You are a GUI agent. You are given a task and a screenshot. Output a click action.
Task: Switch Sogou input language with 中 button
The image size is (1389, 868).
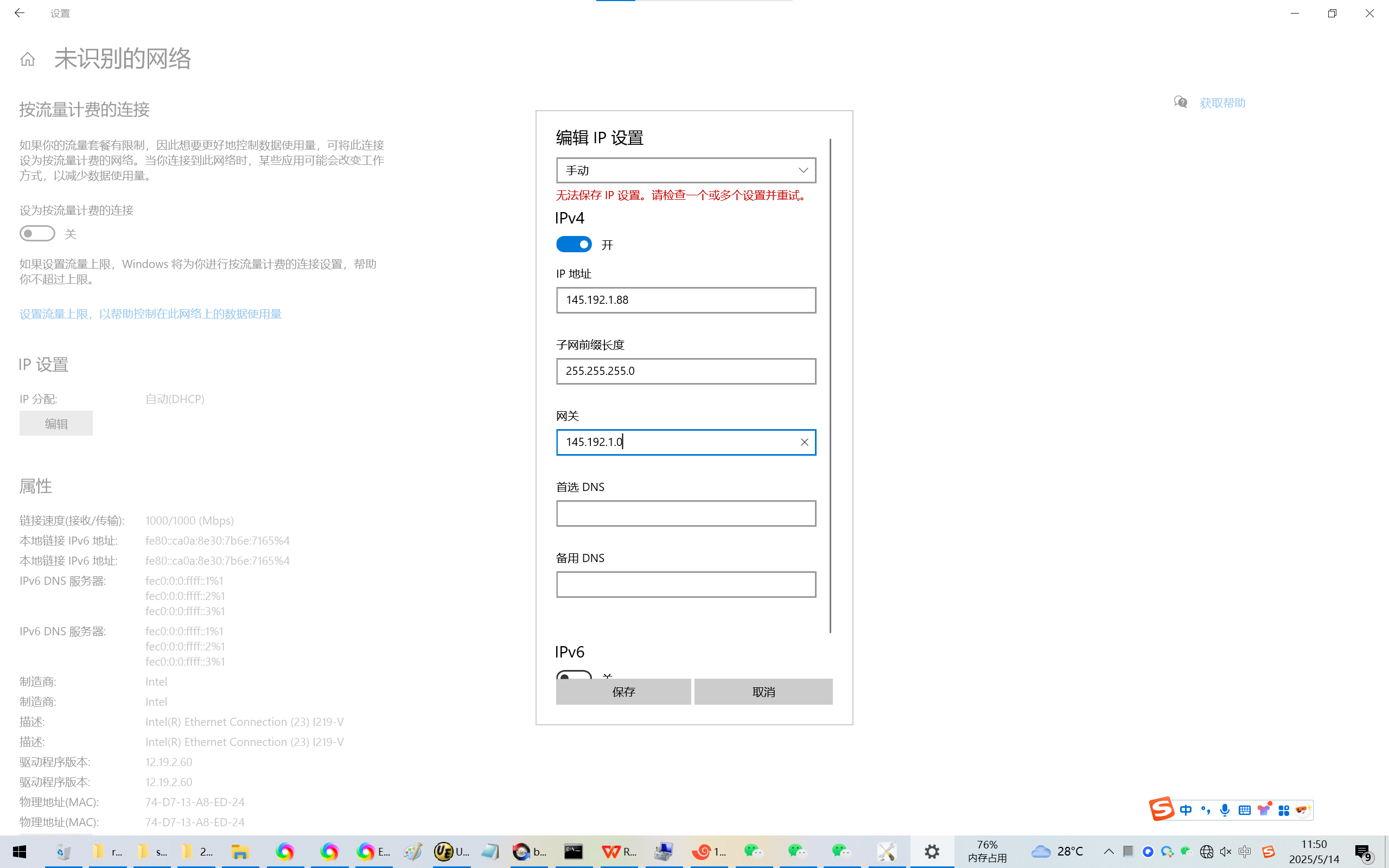click(x=1186, y=810)
